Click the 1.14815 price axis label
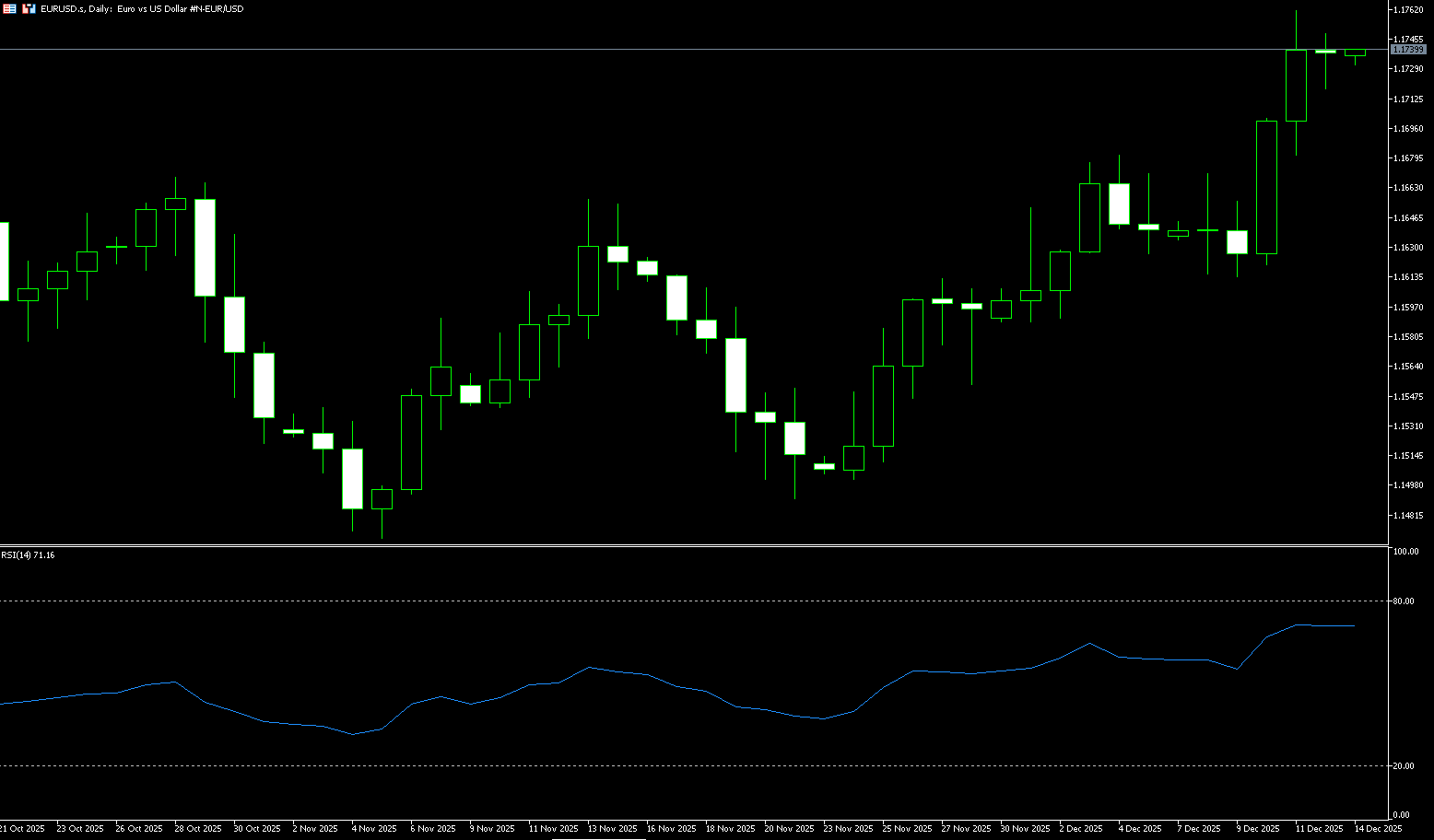The height and width of the screenshot is (840, 1434). pos(1408,516)
